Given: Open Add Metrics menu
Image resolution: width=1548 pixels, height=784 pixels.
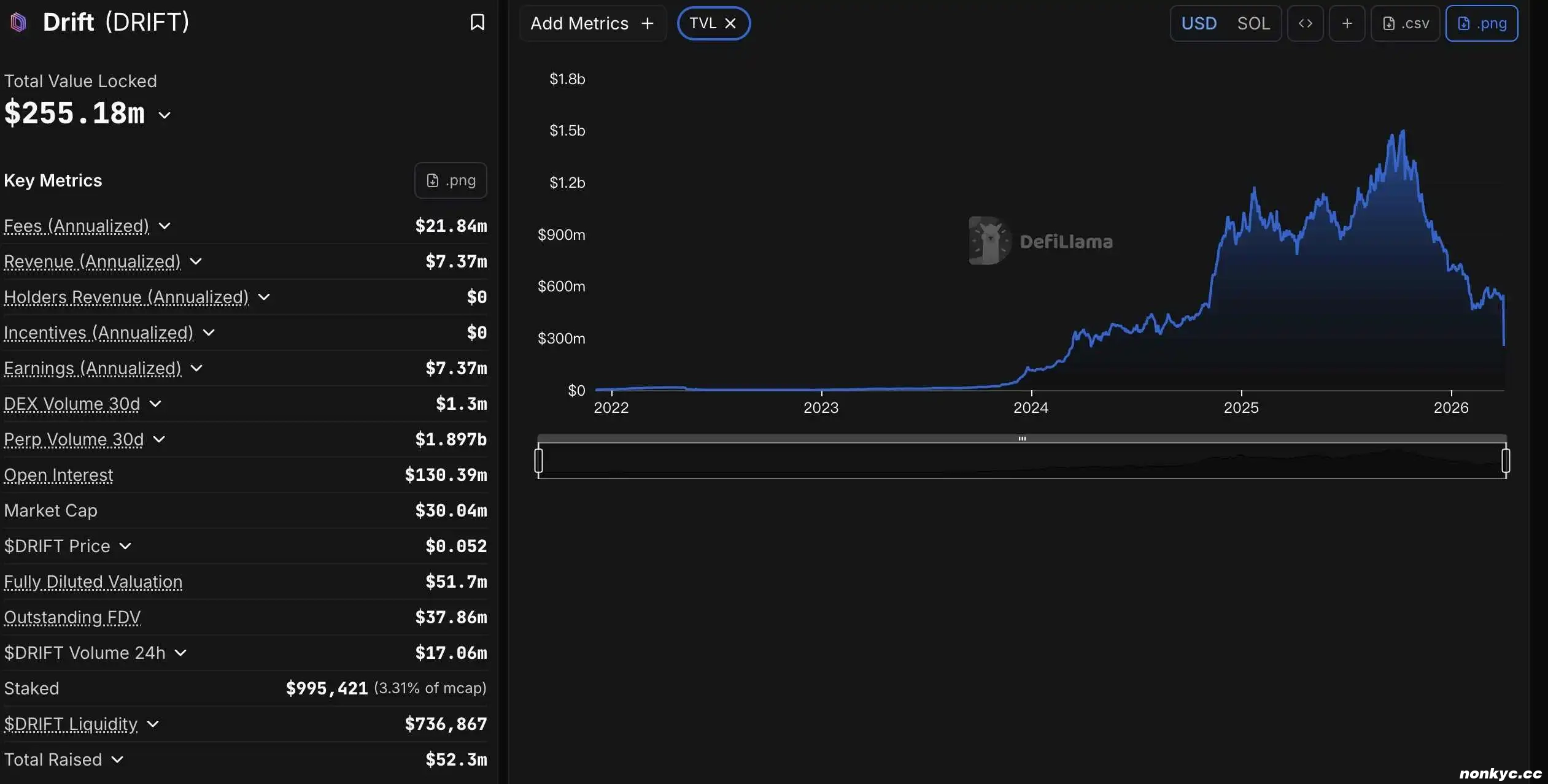Looking at the screenshot, I should 592,23.
